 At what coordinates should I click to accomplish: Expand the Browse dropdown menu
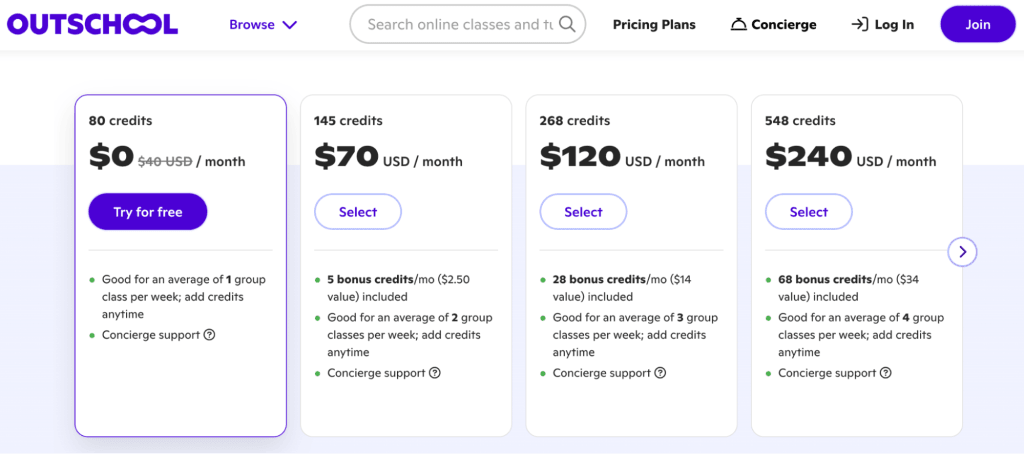click(263, 24)
